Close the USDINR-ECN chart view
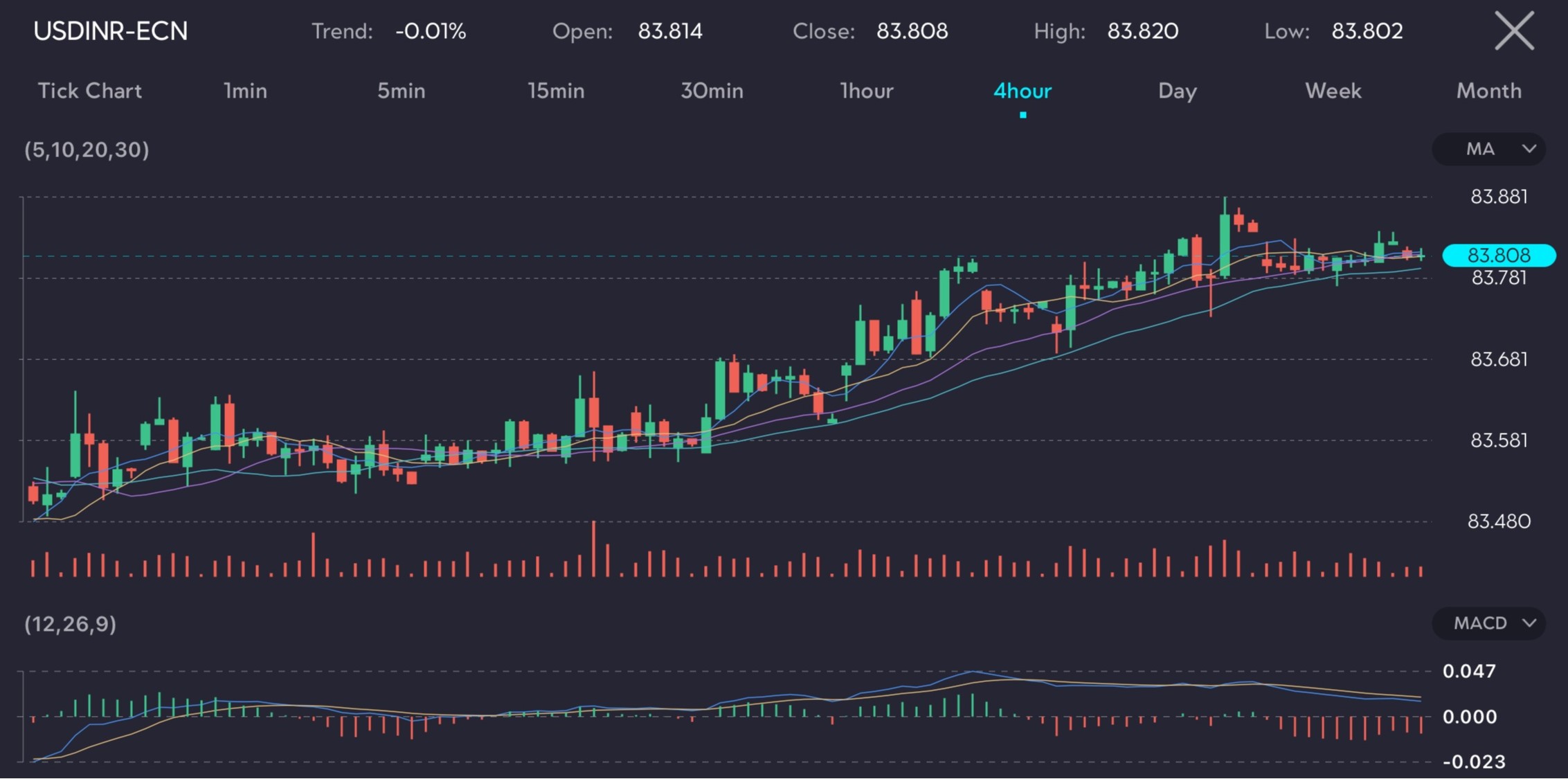Screen dimensions: 1568x779 click(x=1514, y=31)
